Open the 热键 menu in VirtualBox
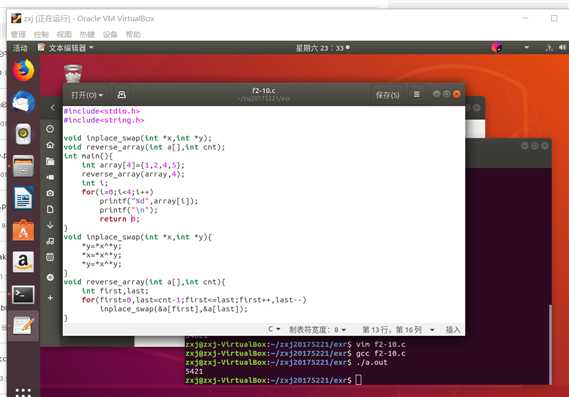Viewport: 569px width, 397px height. 87,34
